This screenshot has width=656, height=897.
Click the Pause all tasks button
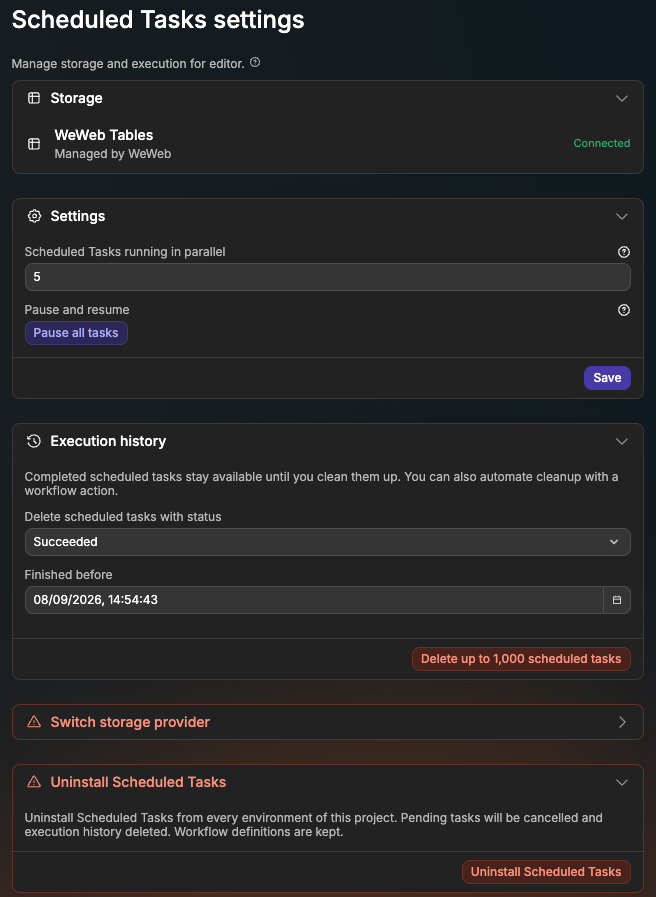[x=76, y=333]
